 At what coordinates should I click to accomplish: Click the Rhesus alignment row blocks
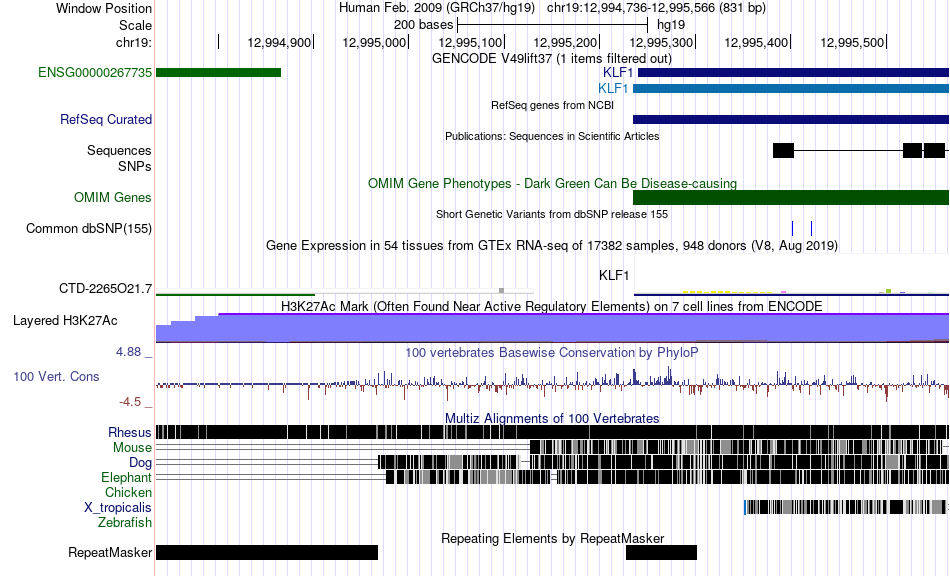pos(553,432)
